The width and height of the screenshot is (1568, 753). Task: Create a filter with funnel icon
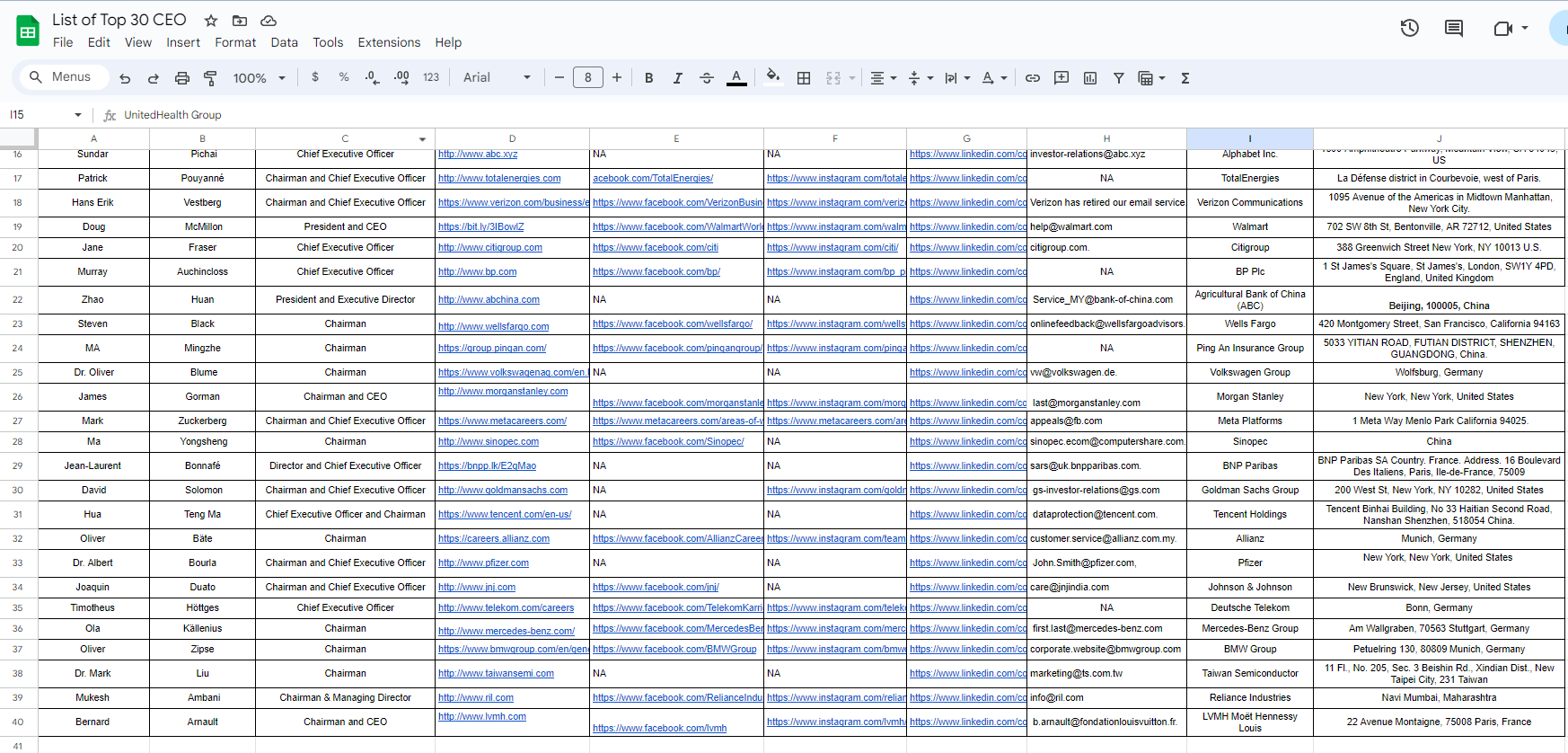coord(1119,78)
